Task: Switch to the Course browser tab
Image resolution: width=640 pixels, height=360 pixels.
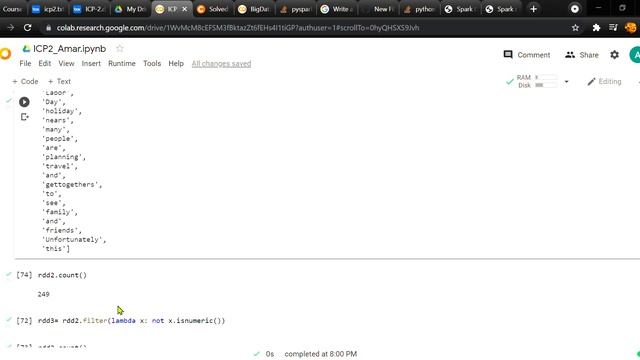Action: 12,9
